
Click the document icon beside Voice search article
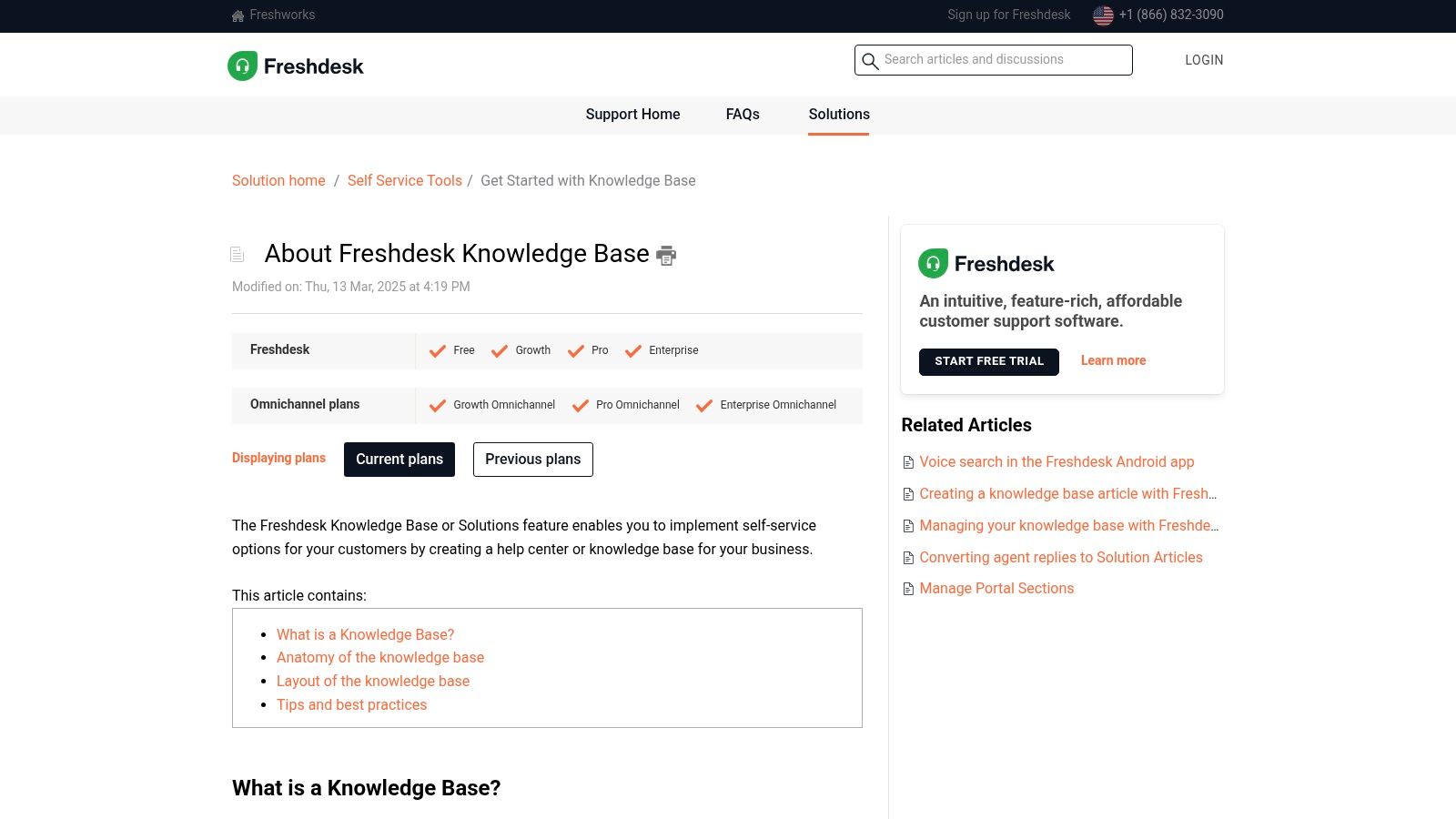[907, 462]
